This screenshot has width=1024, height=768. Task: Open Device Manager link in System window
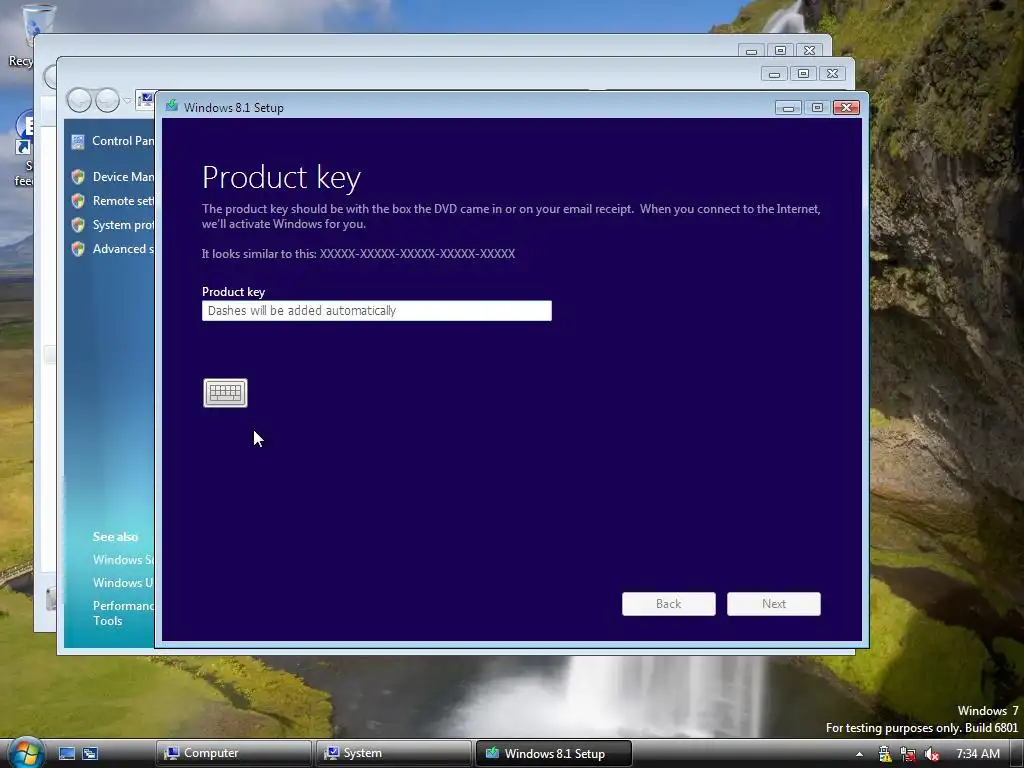123,177
